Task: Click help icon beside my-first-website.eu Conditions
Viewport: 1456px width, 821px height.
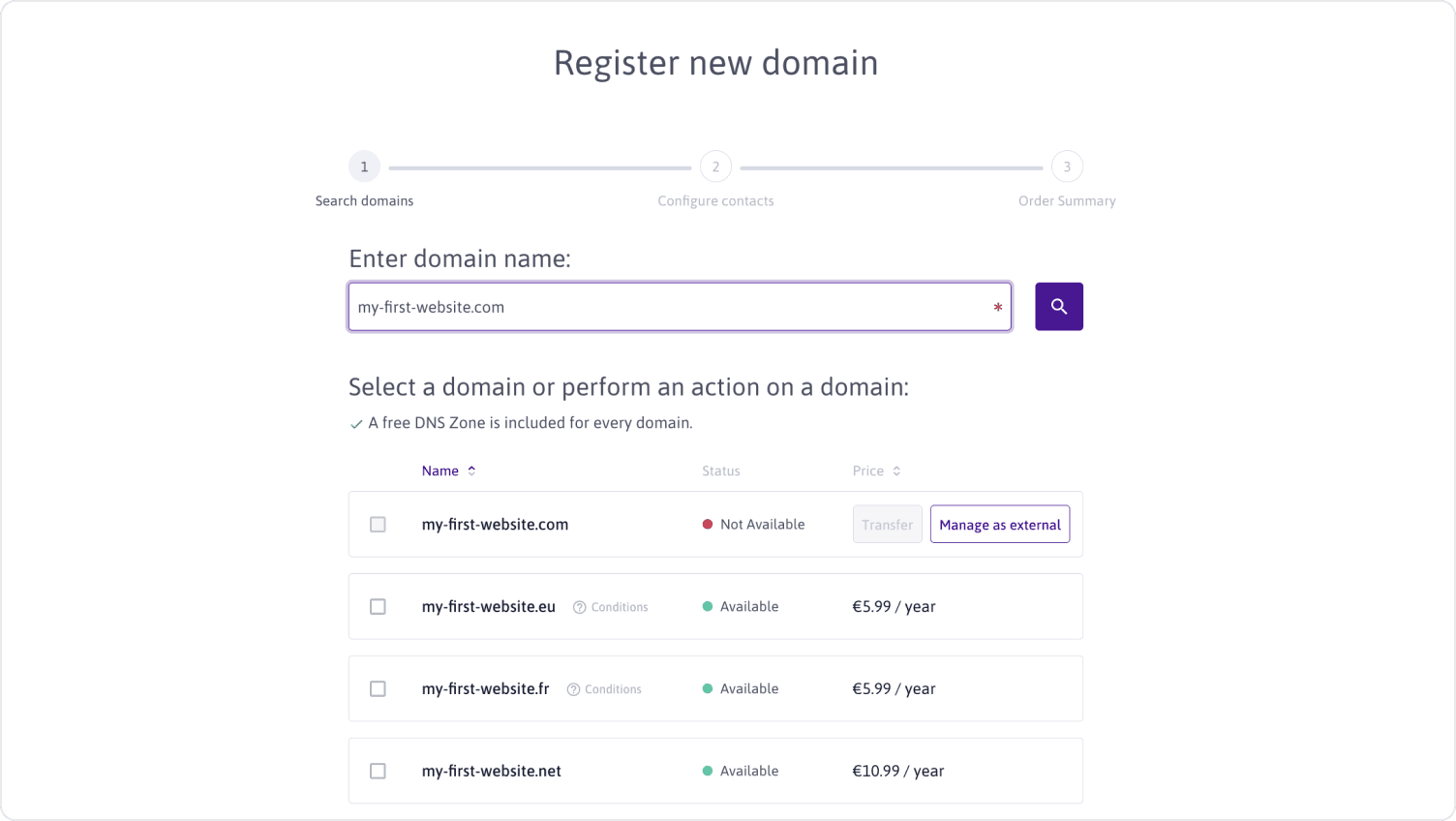Action: click(x=579, y=607)
